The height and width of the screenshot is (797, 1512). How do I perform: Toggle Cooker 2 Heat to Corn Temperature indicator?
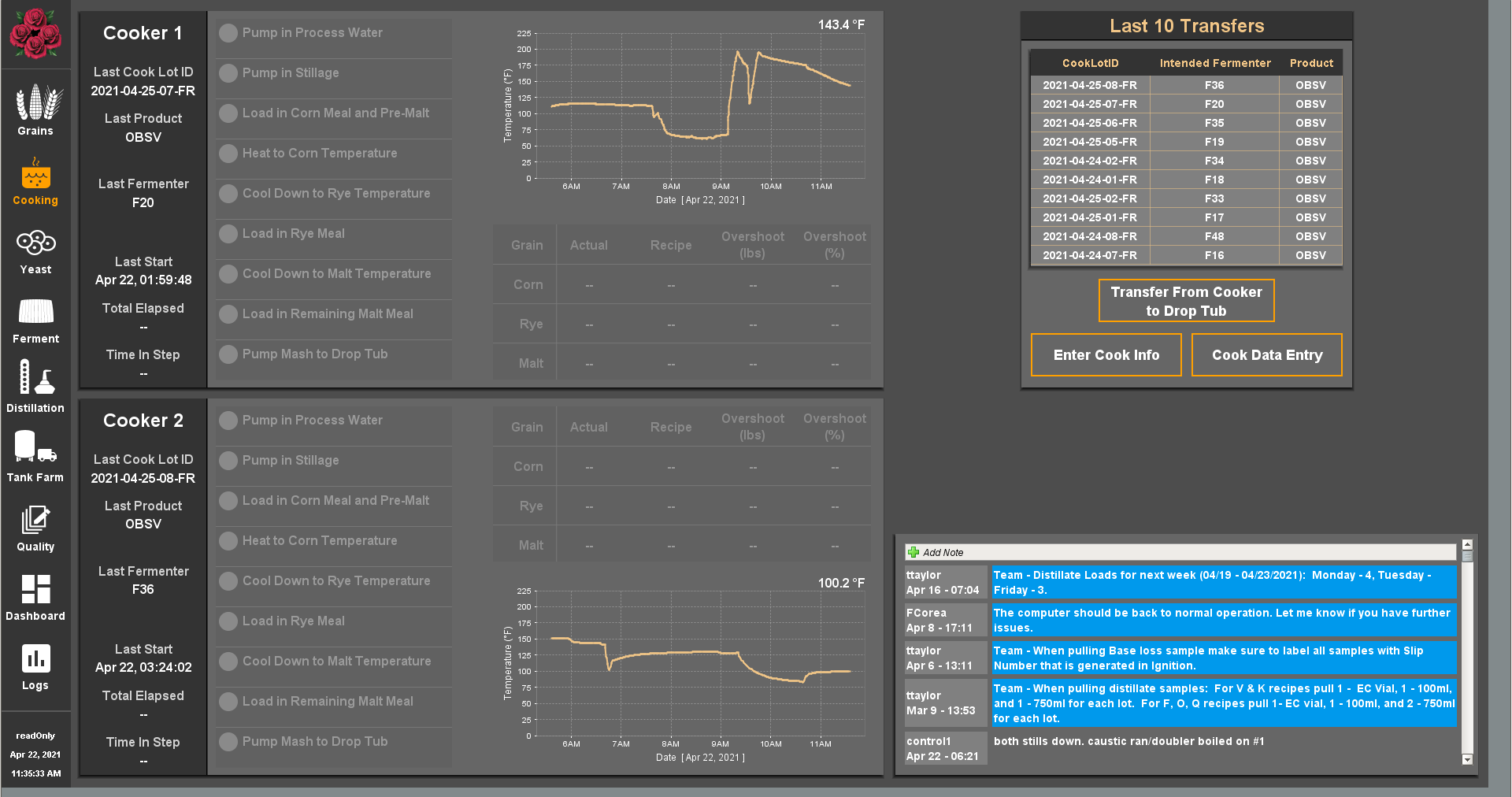point(228,541)
